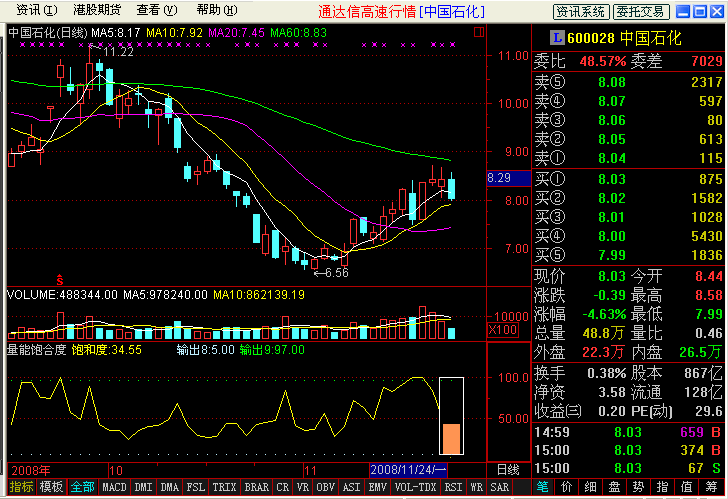728x499 pixels.
Task: Click the 11.22 high price annotation
Action: coord(118,52)
